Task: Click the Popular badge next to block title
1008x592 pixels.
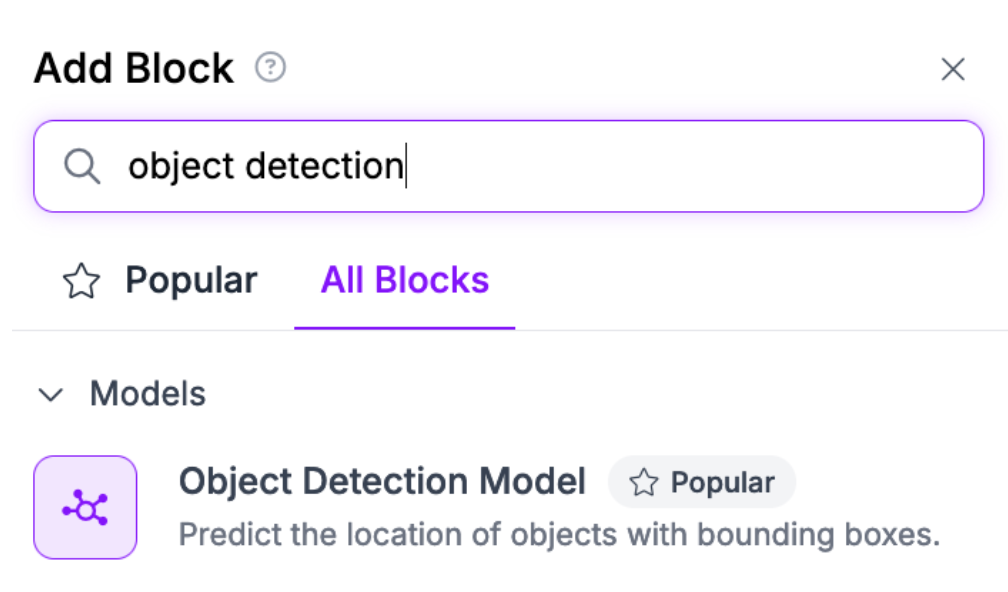Action: coord(702,483)
